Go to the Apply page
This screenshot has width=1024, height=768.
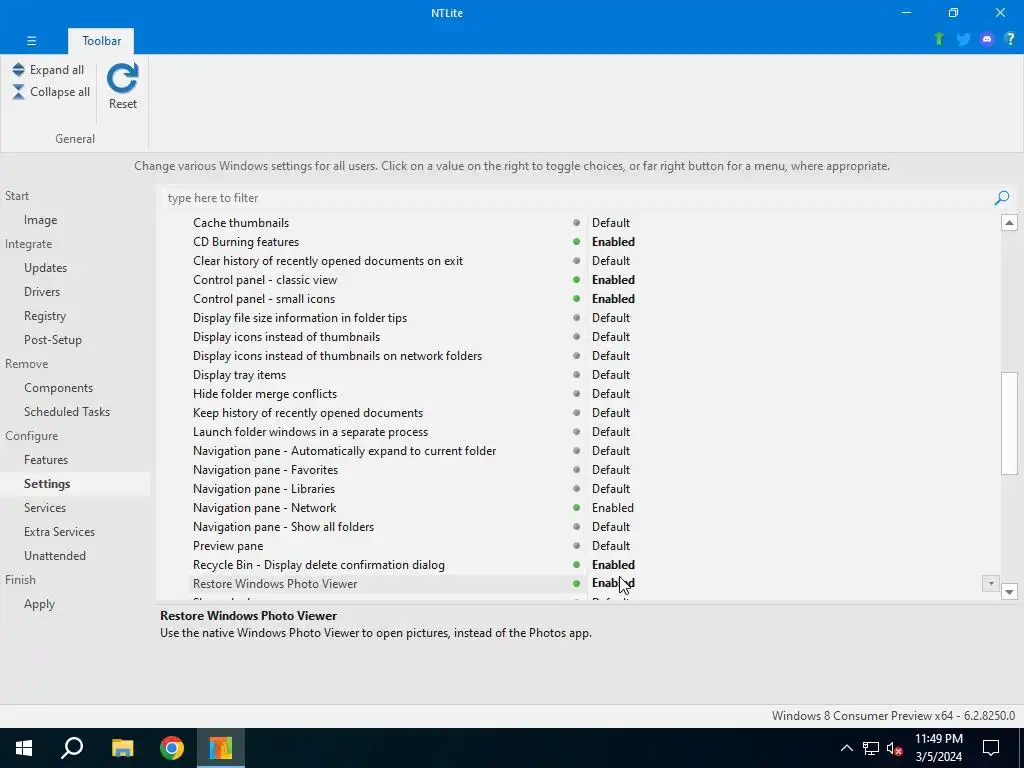(x=39, y=604)
